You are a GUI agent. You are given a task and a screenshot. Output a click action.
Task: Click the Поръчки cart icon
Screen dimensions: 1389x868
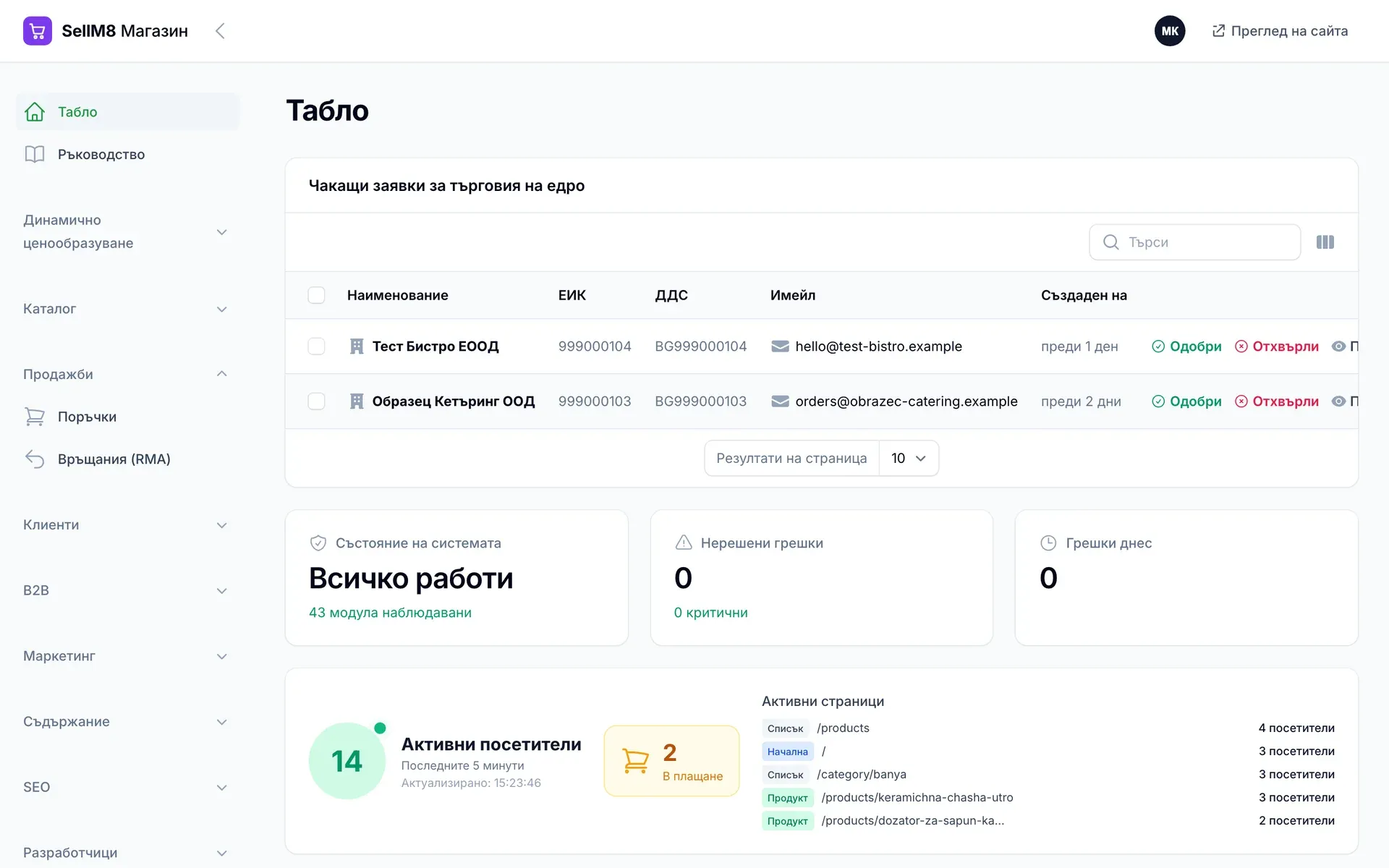pos(35,417)
